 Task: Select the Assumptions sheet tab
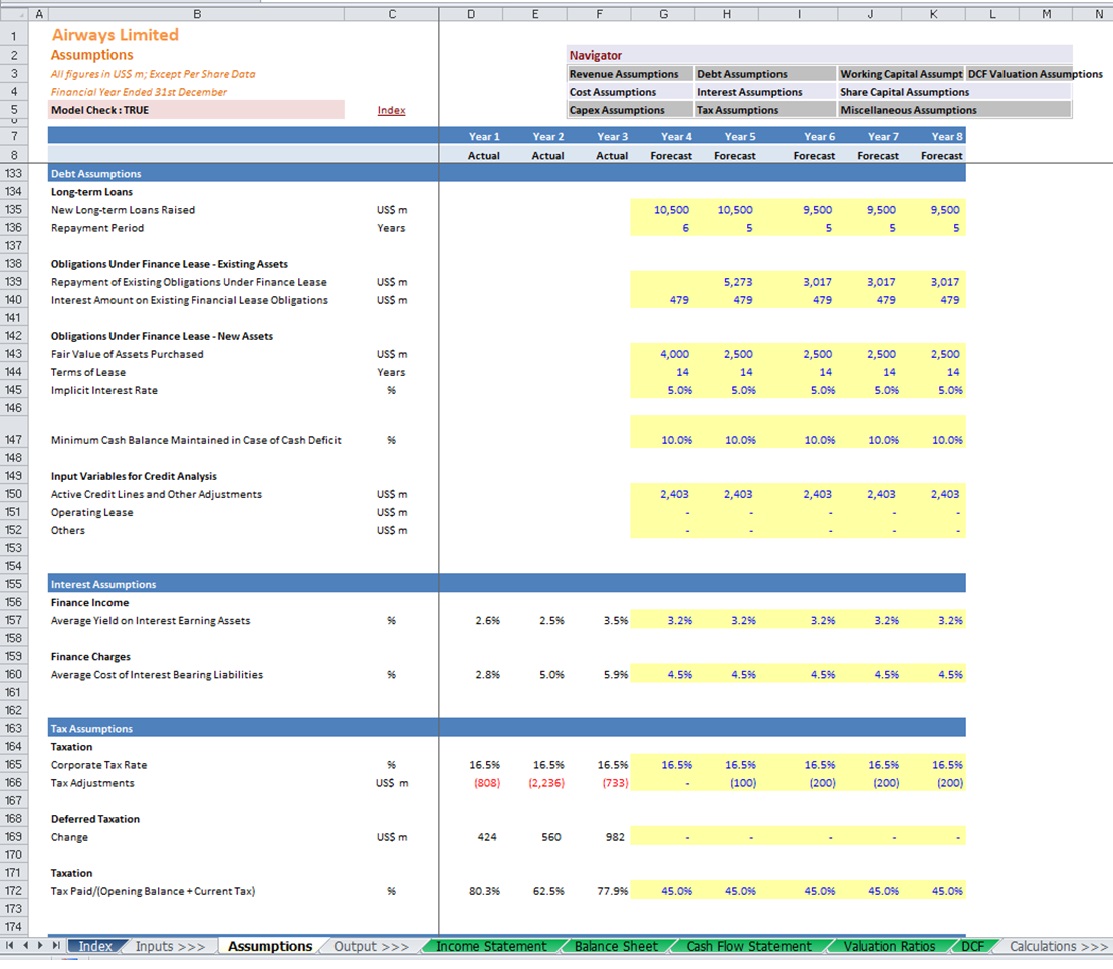point(270,946)
